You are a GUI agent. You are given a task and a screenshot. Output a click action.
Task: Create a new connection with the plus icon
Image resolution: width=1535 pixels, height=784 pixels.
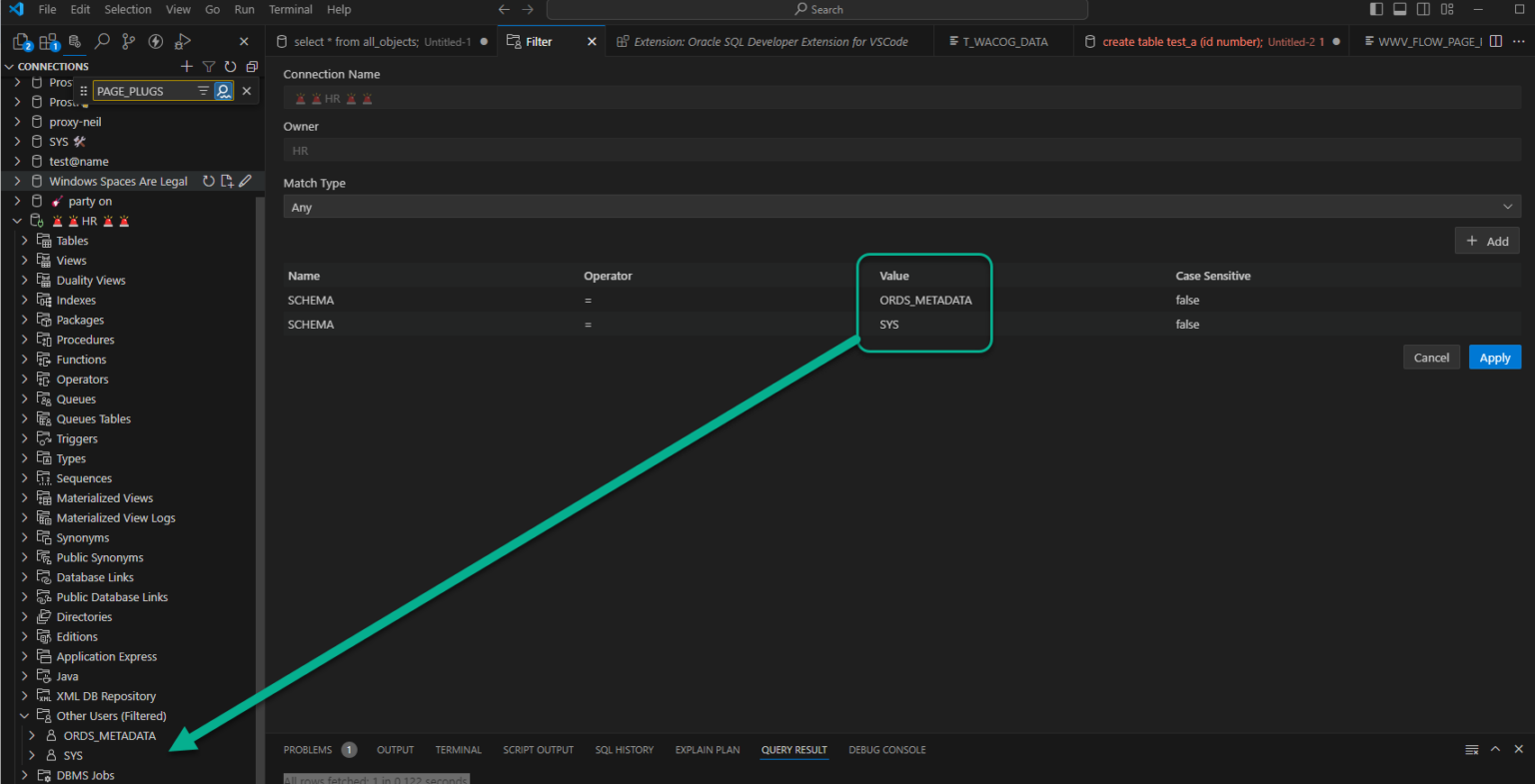pyautogui.click(x=186, y=66)
